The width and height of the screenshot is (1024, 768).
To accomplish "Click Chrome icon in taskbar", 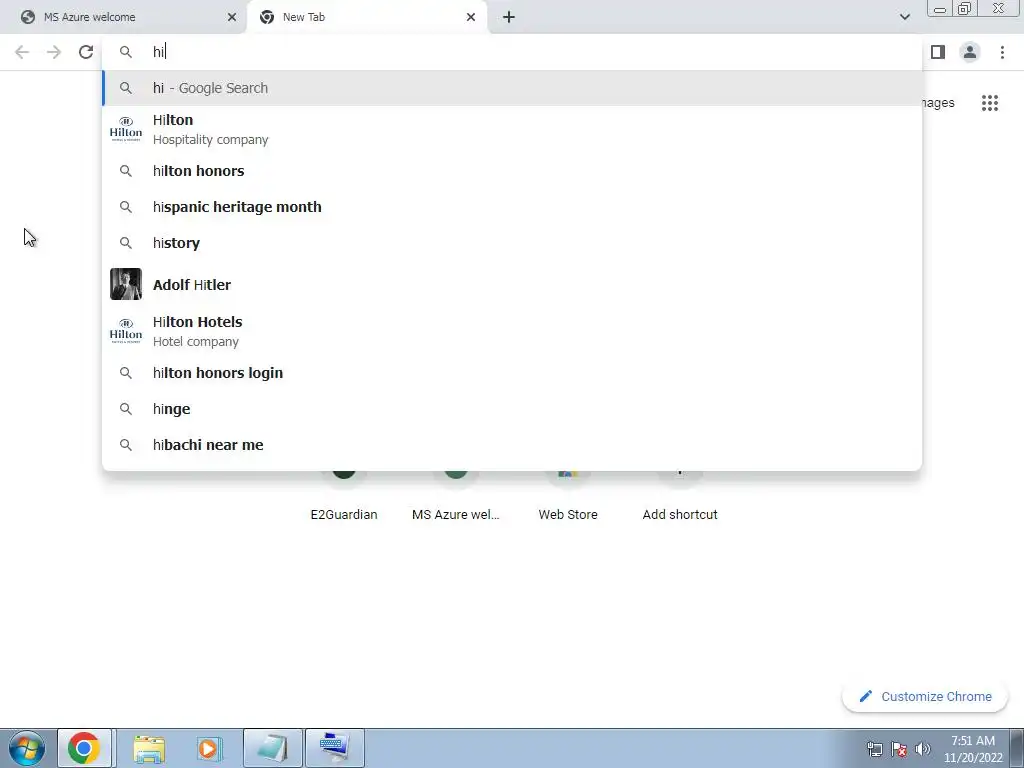I will pos(84,748).
